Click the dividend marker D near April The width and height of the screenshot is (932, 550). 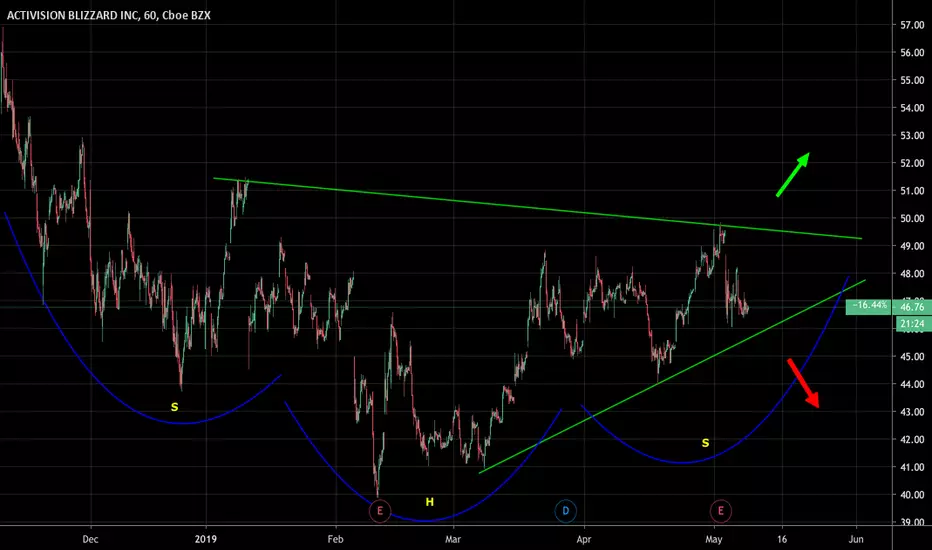pyautogui.click(x=565, y=511)
